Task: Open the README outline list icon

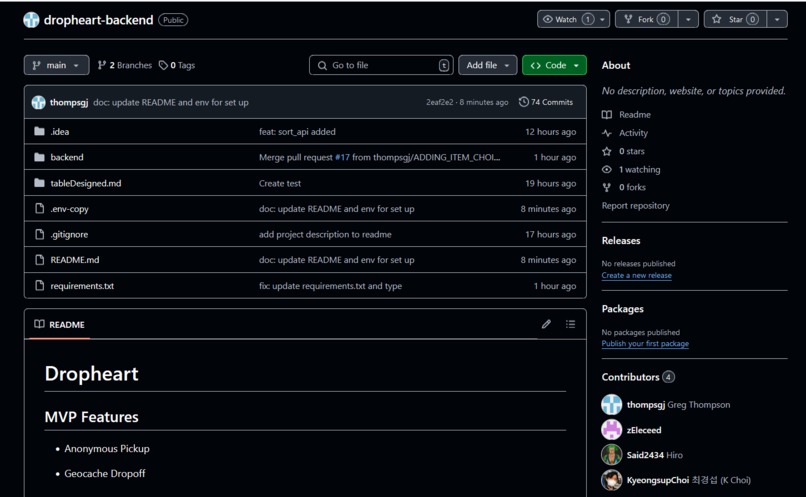Action: pos(570,324)
